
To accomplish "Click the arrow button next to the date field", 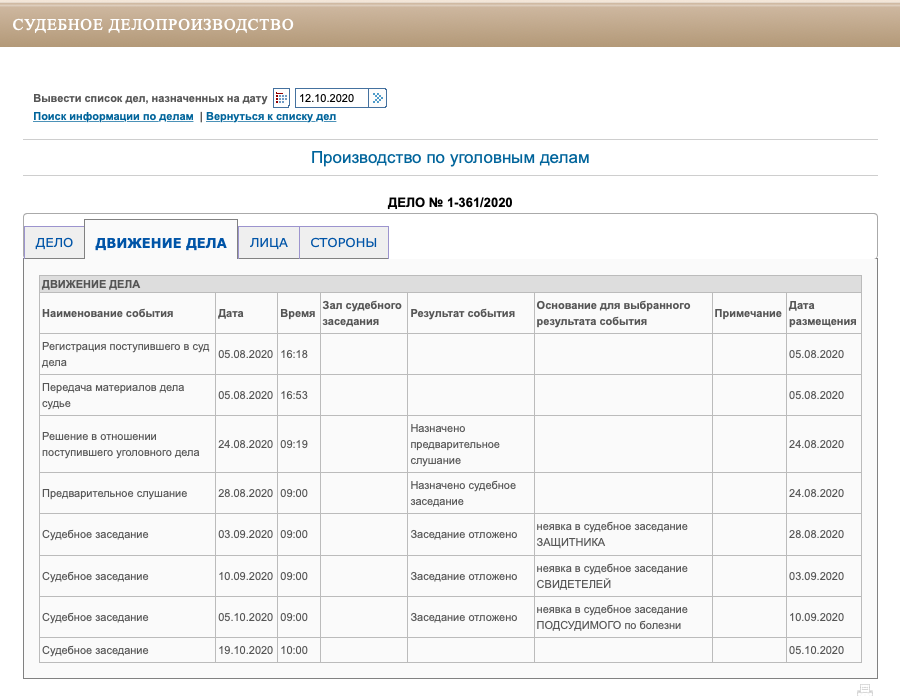I will (377, 98).
